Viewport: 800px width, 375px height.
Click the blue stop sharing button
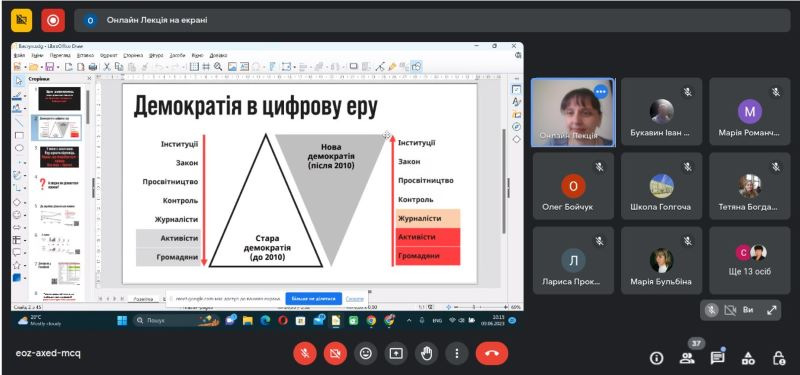point(313,298)
